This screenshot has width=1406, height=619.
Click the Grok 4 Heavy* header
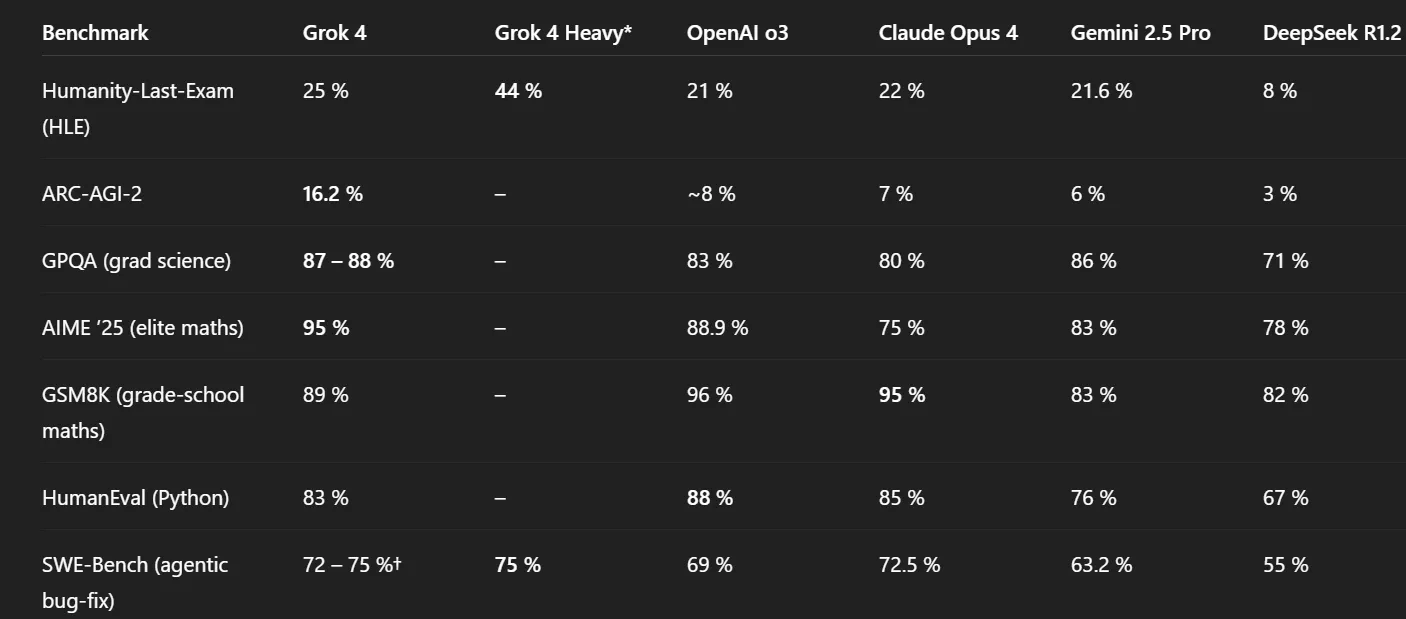pyautogui.click(x=563, y=33)
